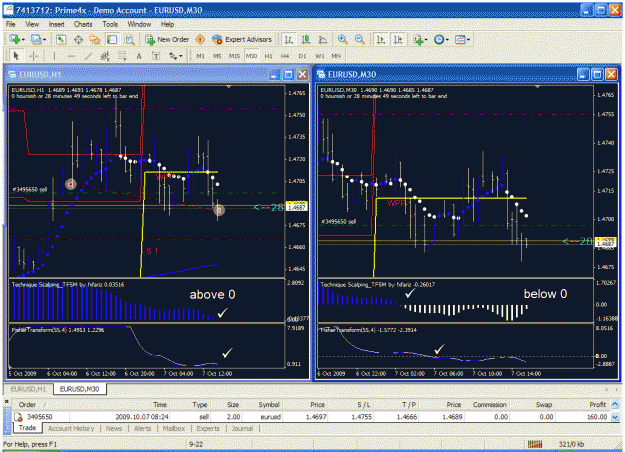Viewport: 625px width, 452px height.
Task: Select the trendline drawing tool
Action: coord(88,56)
